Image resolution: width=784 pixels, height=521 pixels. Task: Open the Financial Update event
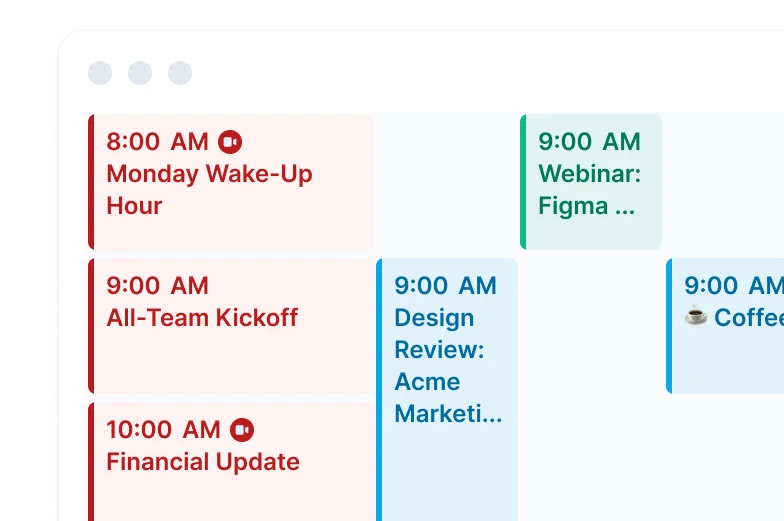point(230,462)
